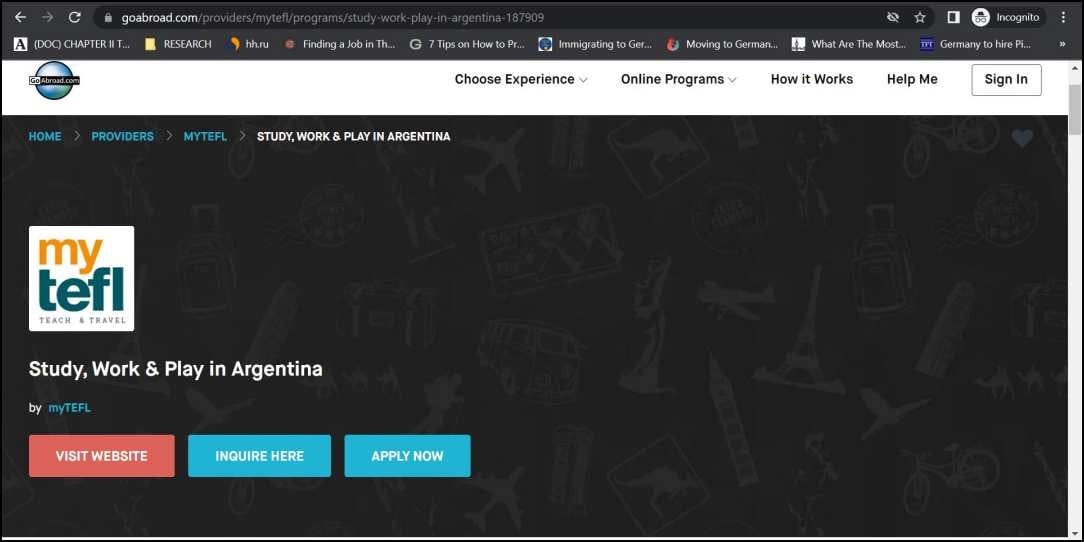Image resolution: width=1084 pixels, height=542 pixels.
Task: Expand the Choose Experience menu
Action: (521, 80)
